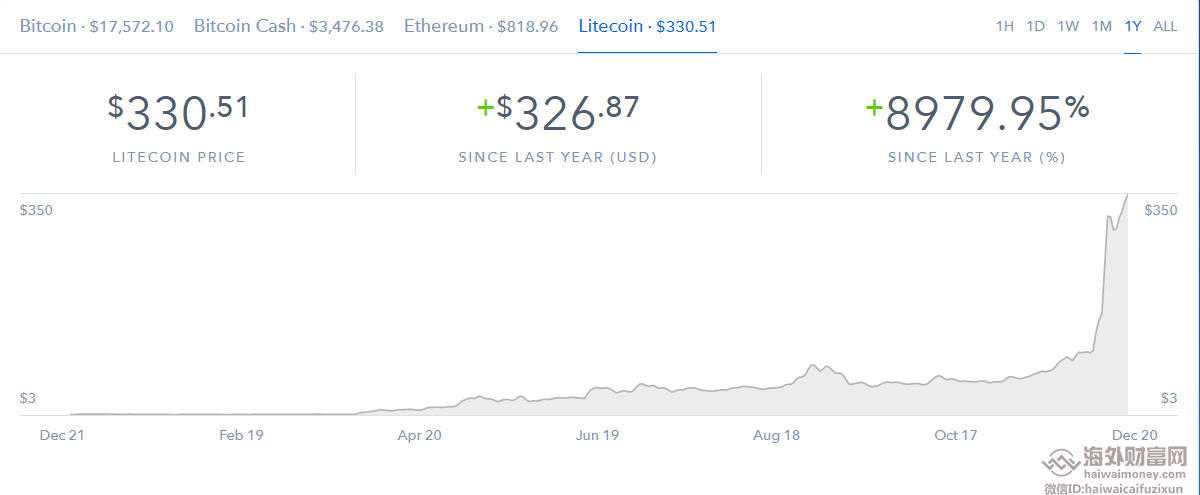Select the Ethereum price tab
The height and width of the screenshot is (495, 1200).
click(480, 26)
